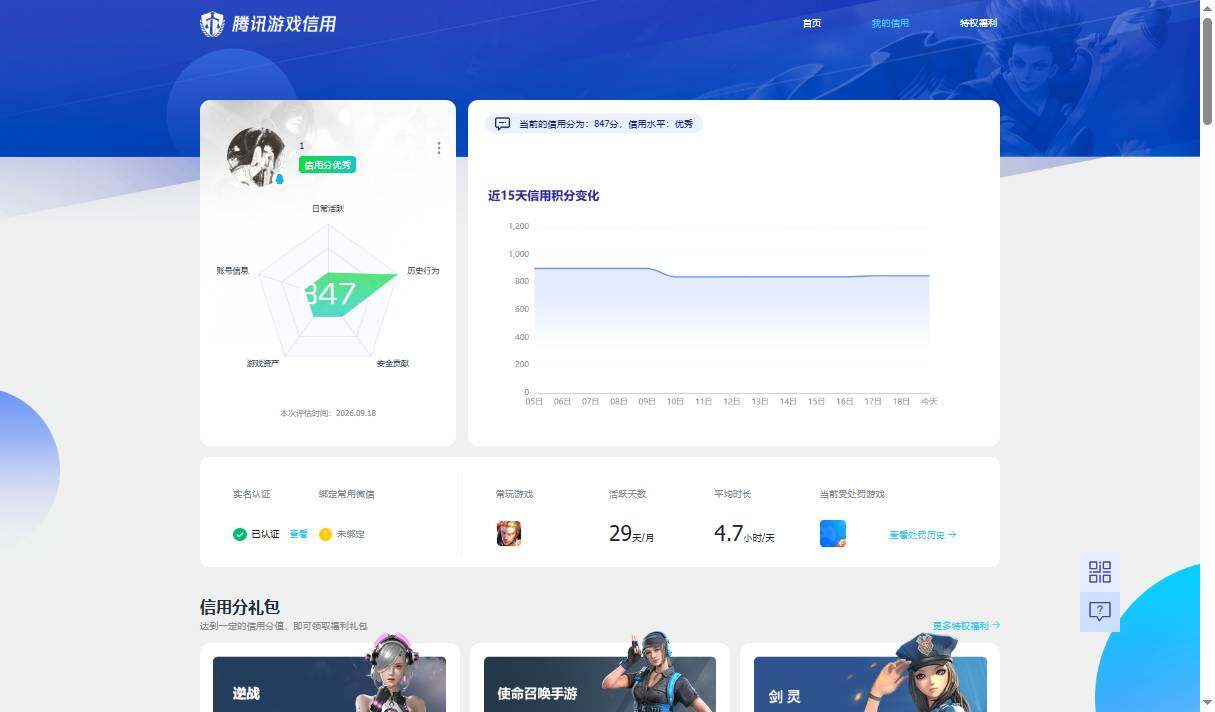Click the scrollbar down arrow

[1208, 704]
